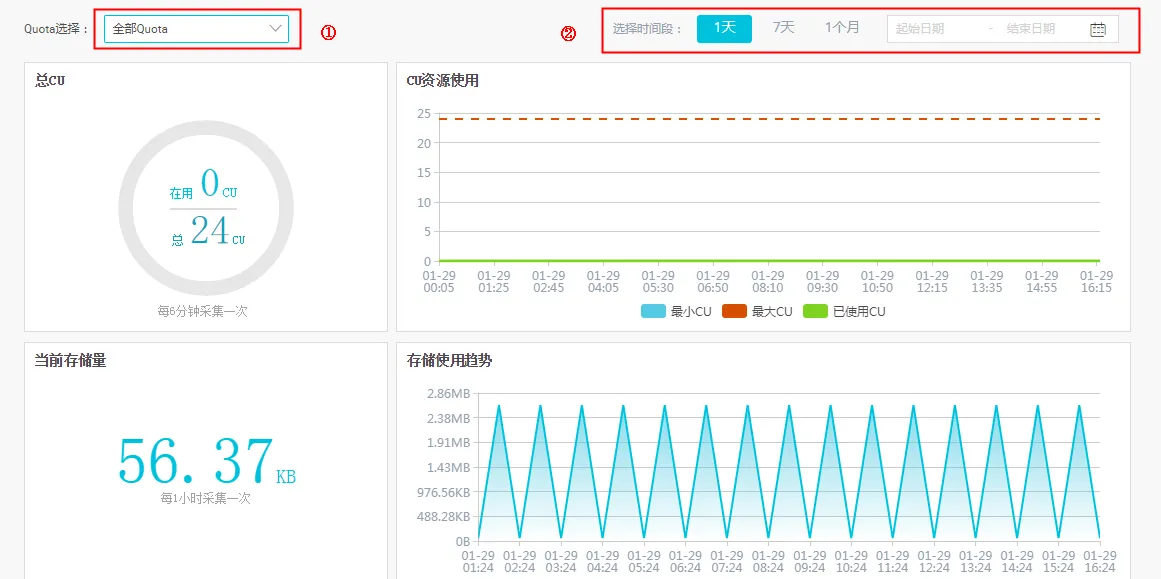Click the 56.37 KB storage value
Screen dimensions: 1161x579
(207, 461)
